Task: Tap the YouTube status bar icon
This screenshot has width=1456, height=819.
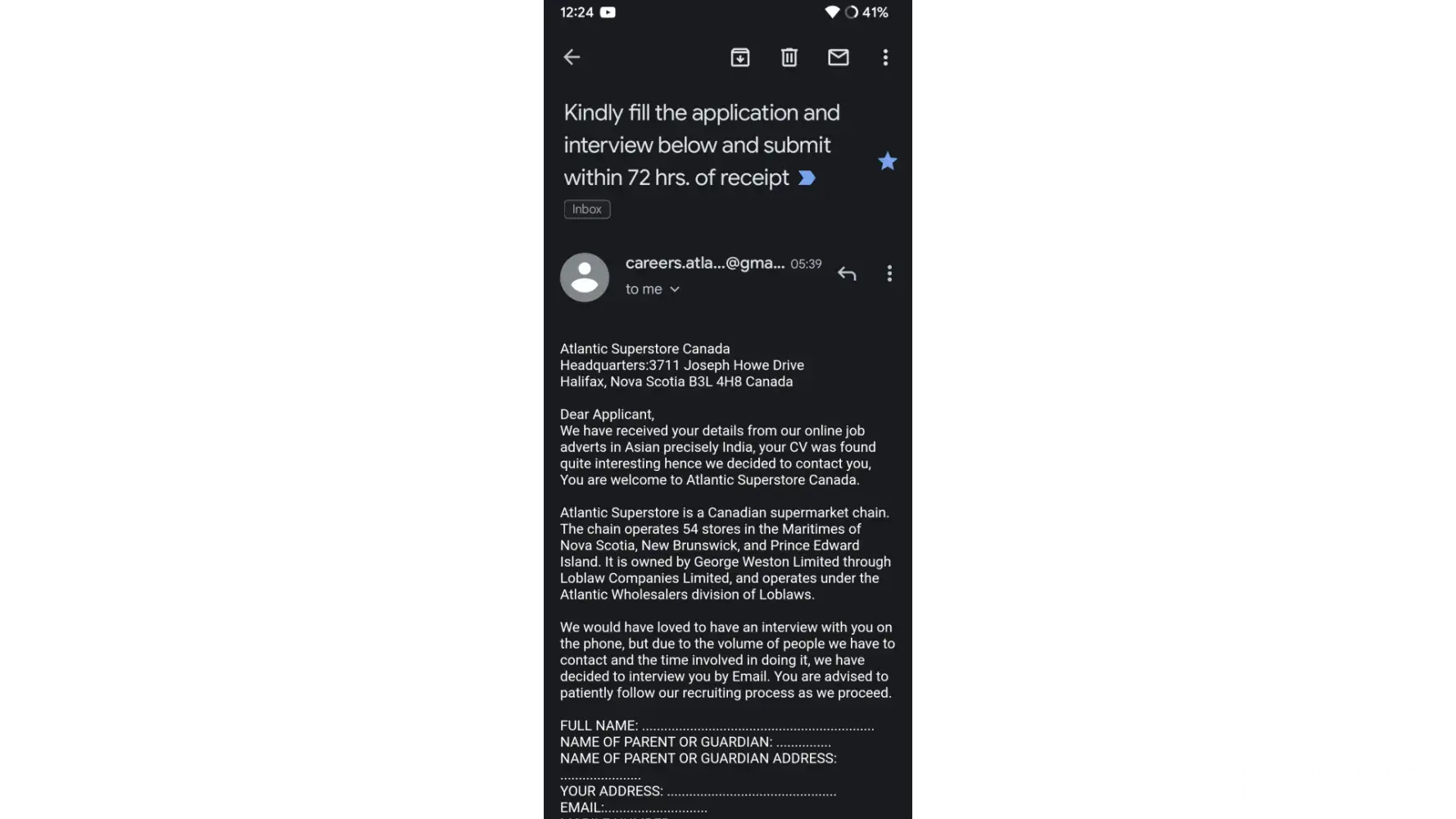Action: pos(608,12)
